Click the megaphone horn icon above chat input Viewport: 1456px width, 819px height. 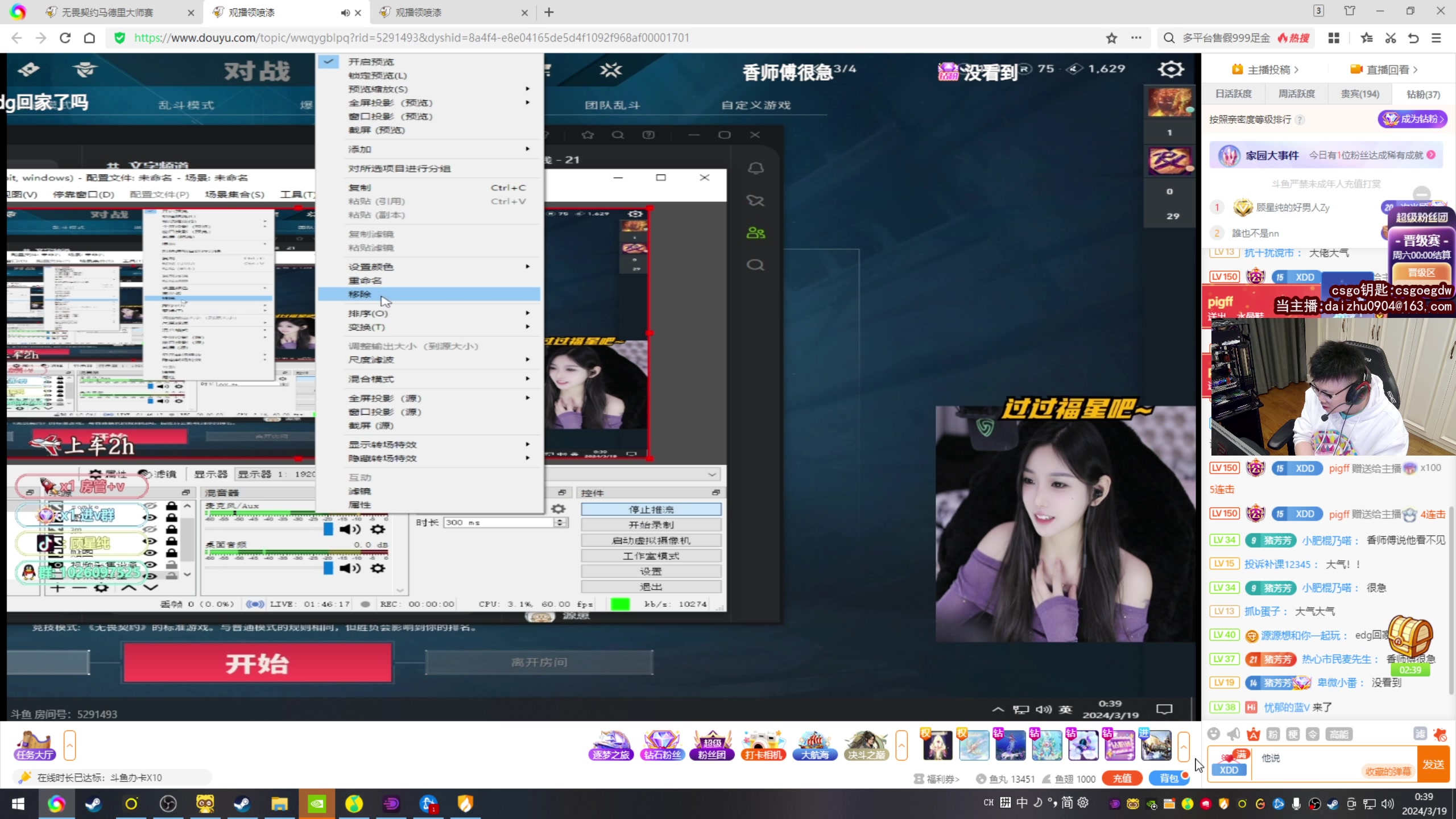(1234, 734)
